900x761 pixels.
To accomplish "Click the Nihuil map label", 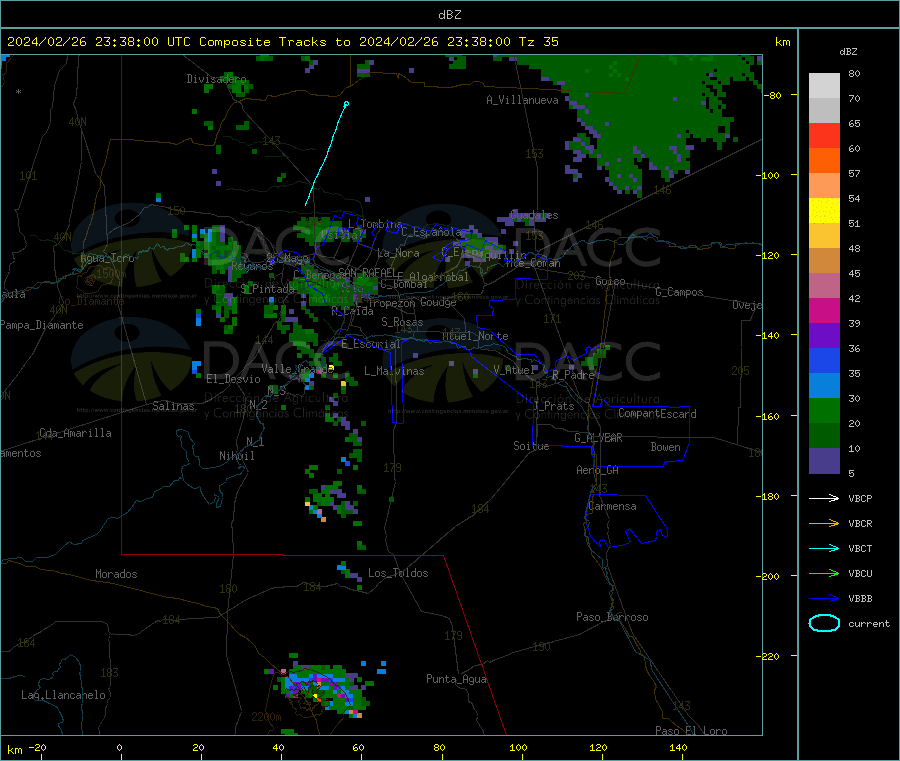I will tap(236, 456).
